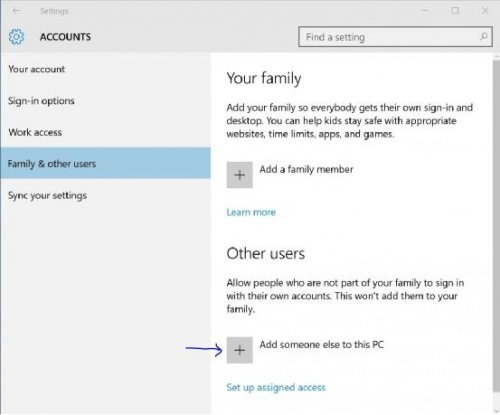Go to Work access page
Viewport: 500px width, 415px height.
35,132
